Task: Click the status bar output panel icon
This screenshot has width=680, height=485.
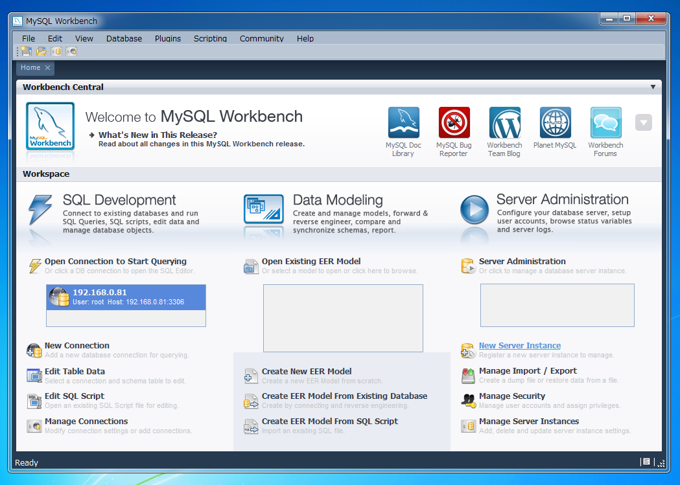Action: click(x=646, y=462)
